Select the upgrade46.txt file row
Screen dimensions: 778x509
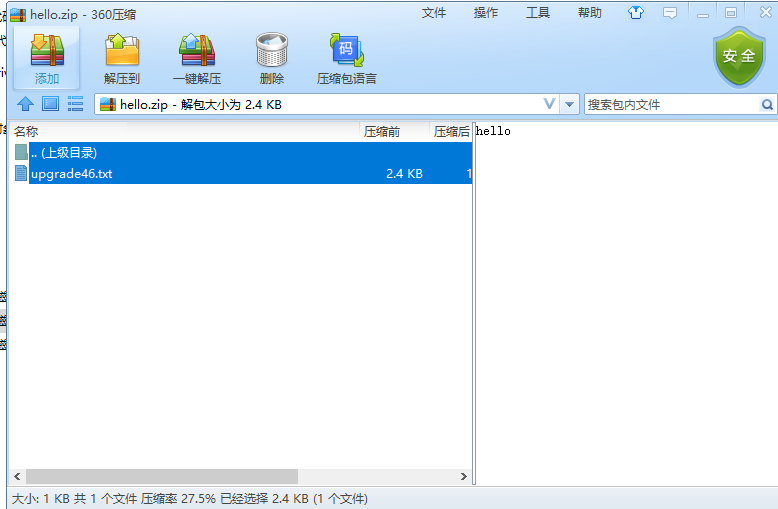click(250, 173)
